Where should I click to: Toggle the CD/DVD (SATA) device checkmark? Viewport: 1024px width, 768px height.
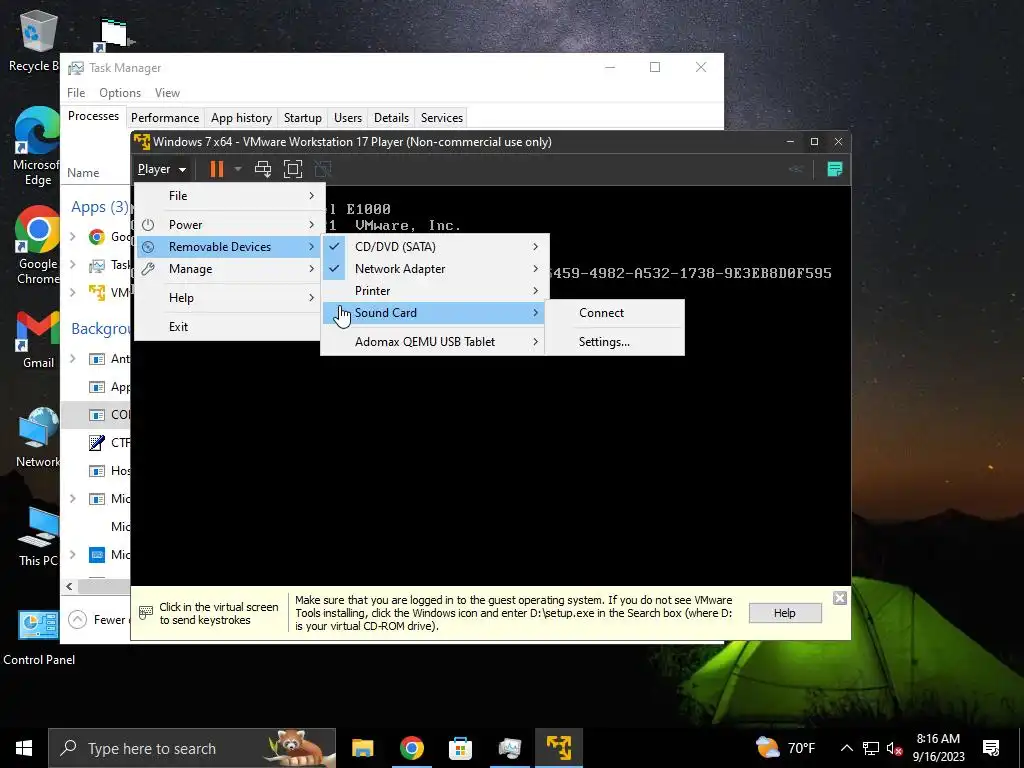tap(334, 247)
